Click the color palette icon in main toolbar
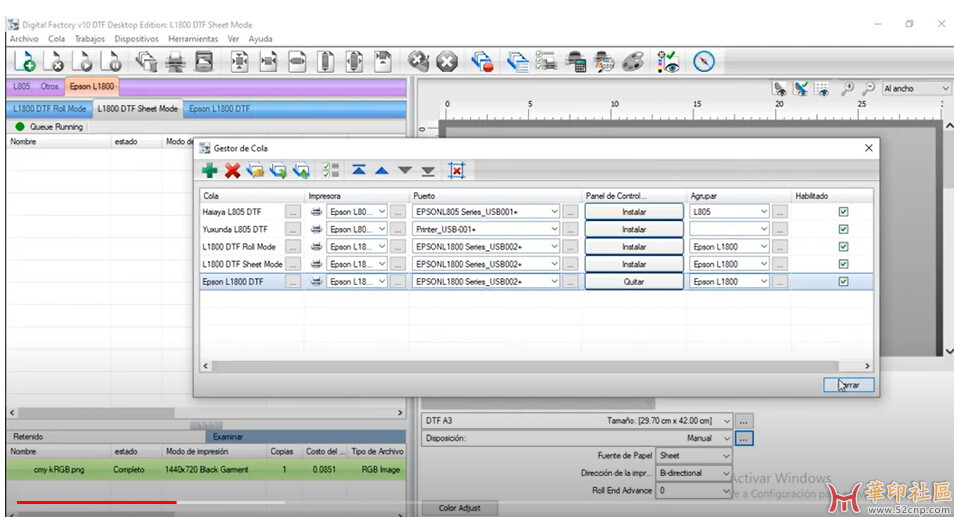Screen dimensions: 954x517 click(x=632, y=62)
